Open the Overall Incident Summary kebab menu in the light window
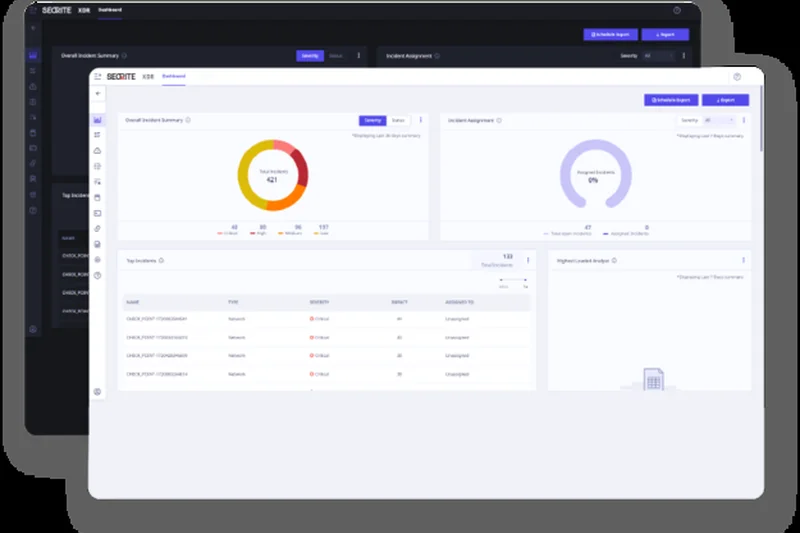Screen dimensions: 800x533 point(421,120)
